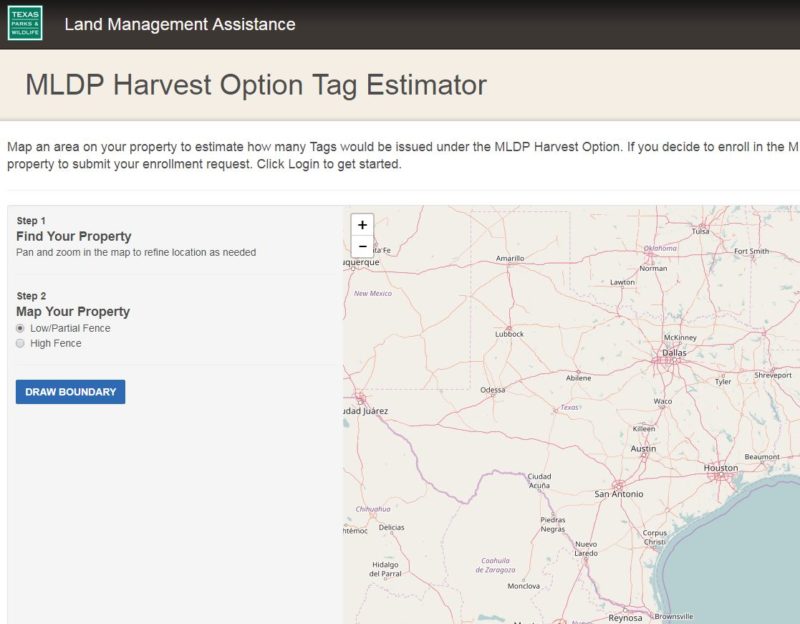Click Abilene on the map

578,378
